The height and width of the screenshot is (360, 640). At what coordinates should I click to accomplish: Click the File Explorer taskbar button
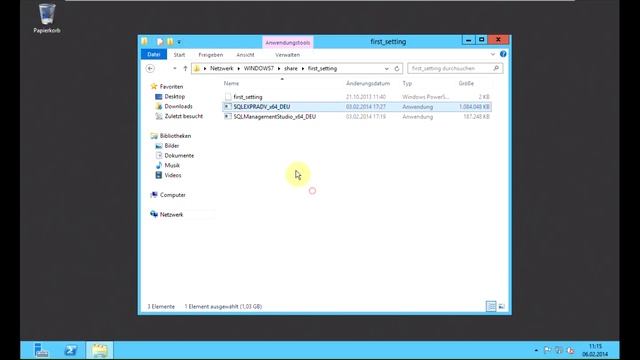click(x=100, y=350)
